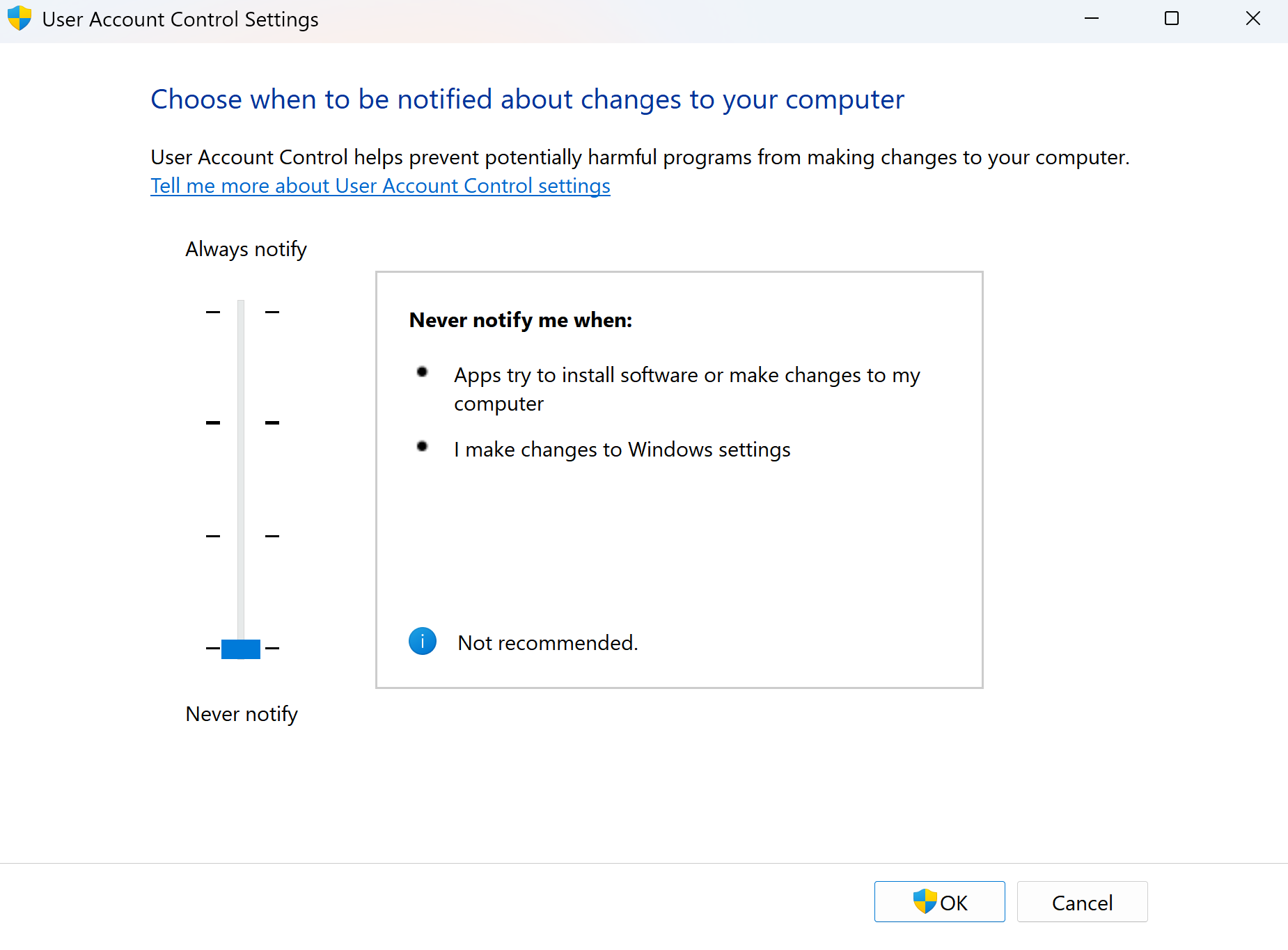The width and height of the screenshot is (1288, 950).
Task: Click the 'User Account Control Settings' window title
Action: pyautogui.click(x=180, y=19)
